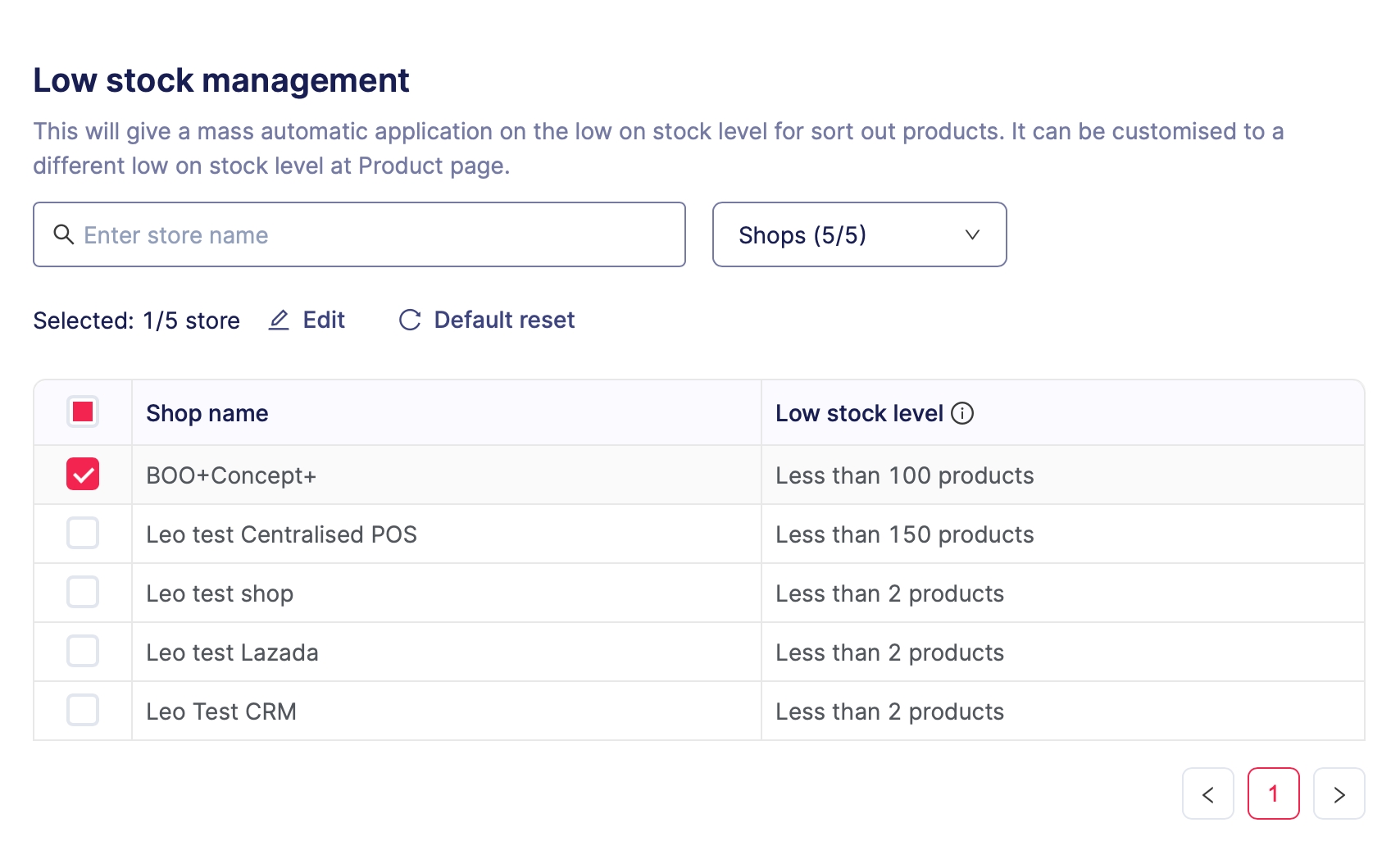Image resolution: width=1400 pixels, height=841 pixels.
Task: Go to the next page arrow
Action: (1339, 793)
